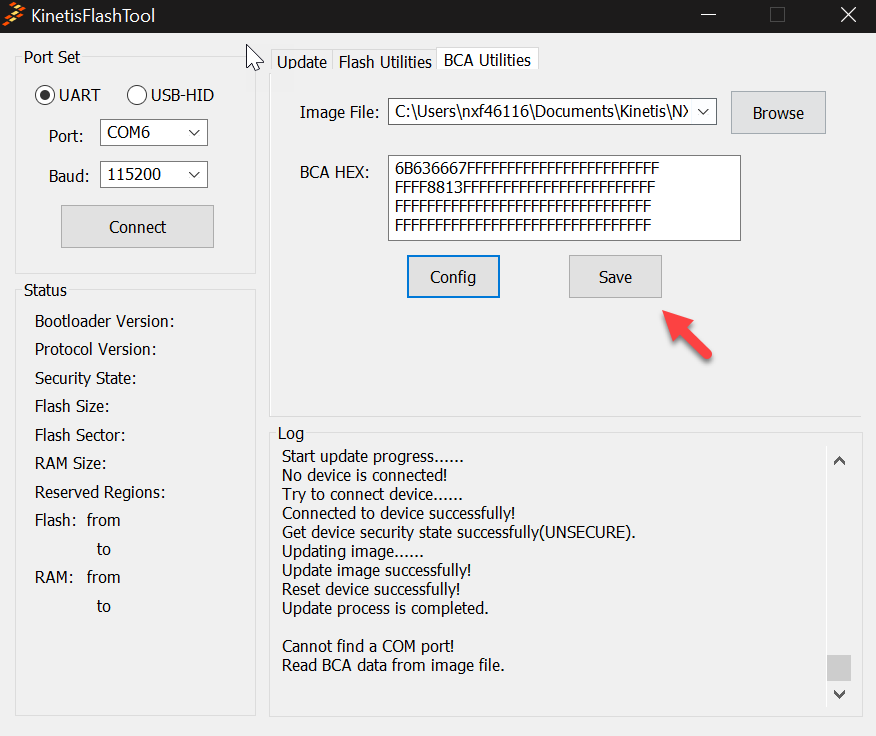Open the Port COM6 dropdown

point(154,132)
